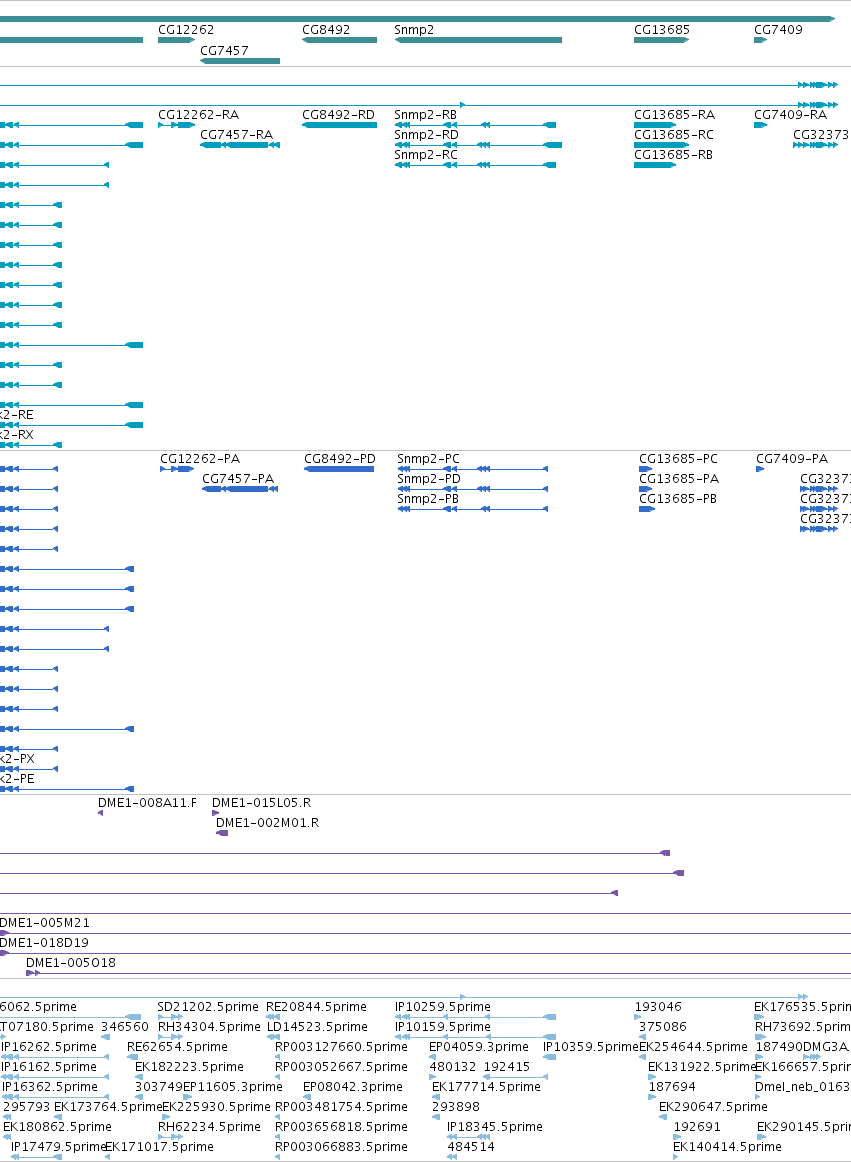Click the EK254644.5prime EST label

[x=693, y=1046]
